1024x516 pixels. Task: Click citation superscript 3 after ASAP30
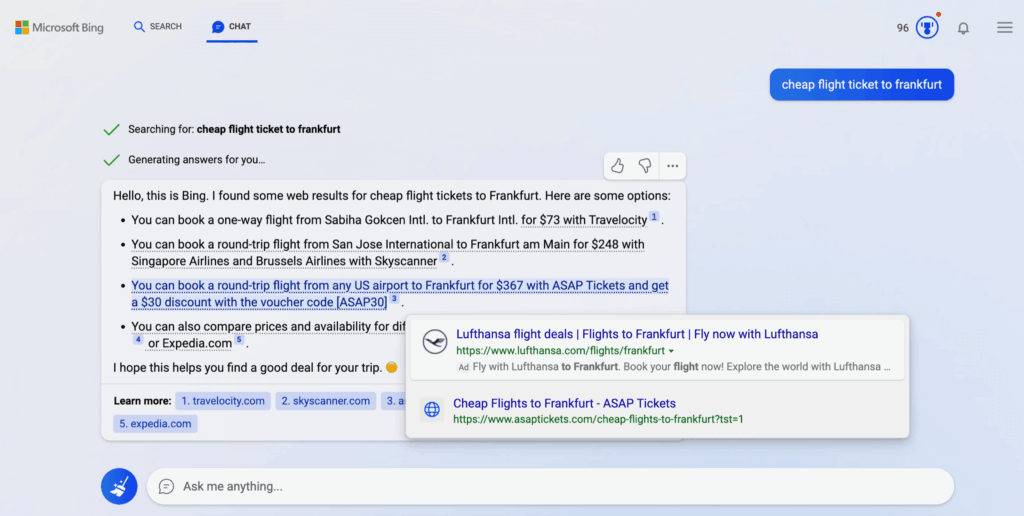(394, 299)
